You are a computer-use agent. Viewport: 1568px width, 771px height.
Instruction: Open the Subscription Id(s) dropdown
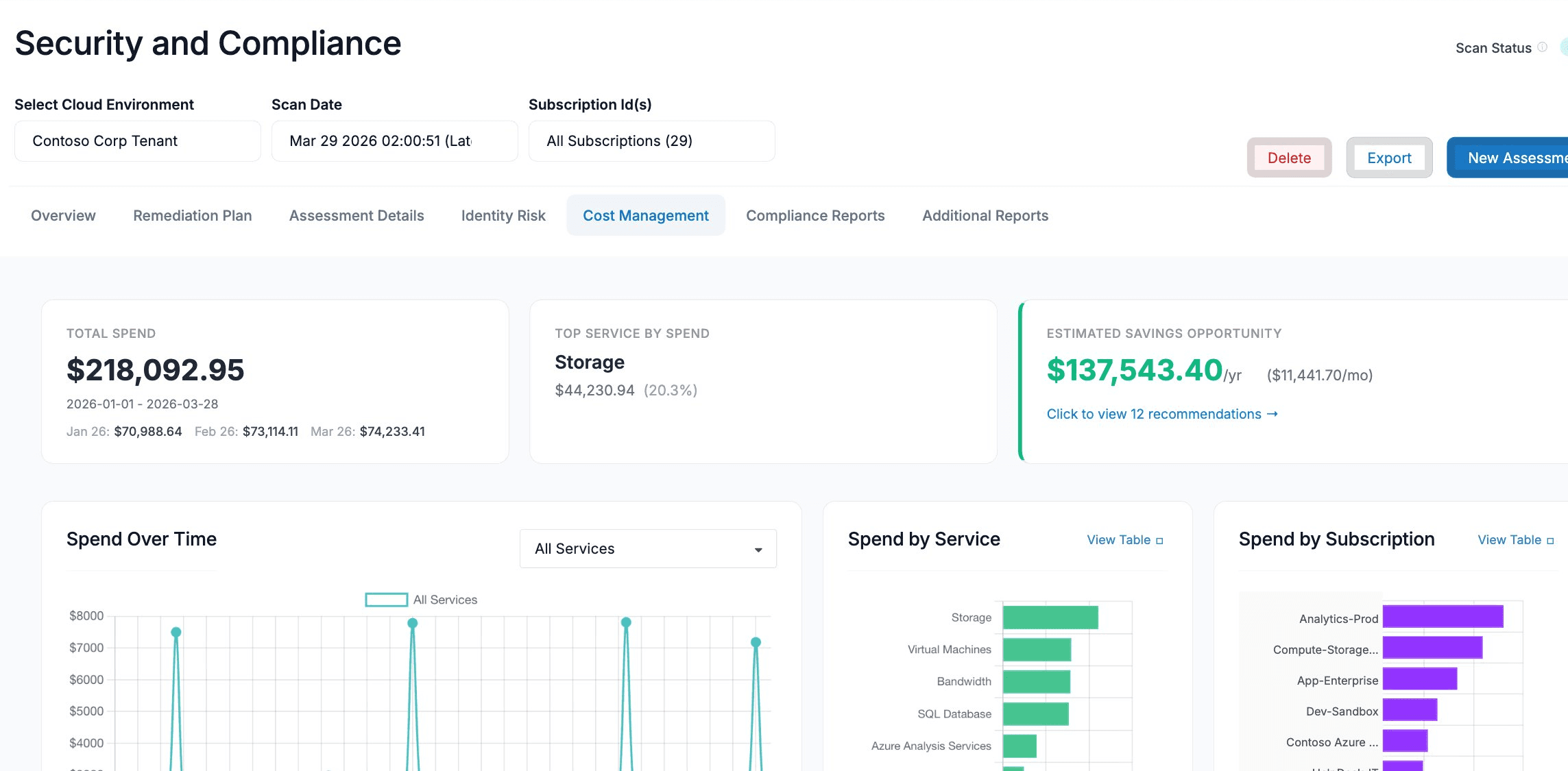pos(651,140)
